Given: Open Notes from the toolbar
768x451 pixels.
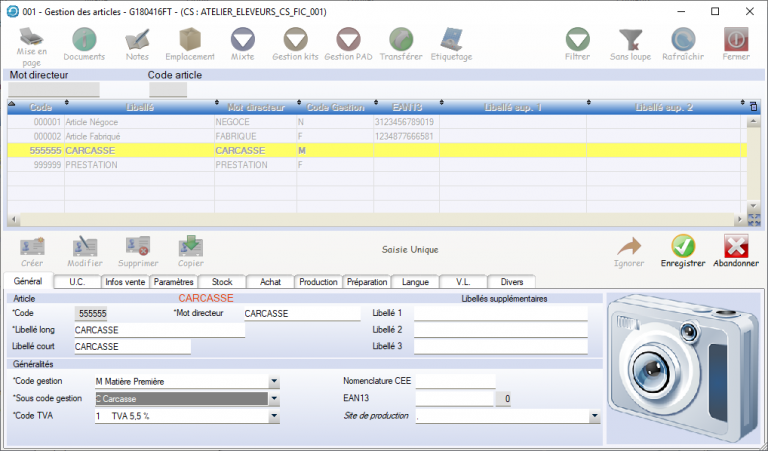Looking at the screenshot, I should click(x=137, y=39).
